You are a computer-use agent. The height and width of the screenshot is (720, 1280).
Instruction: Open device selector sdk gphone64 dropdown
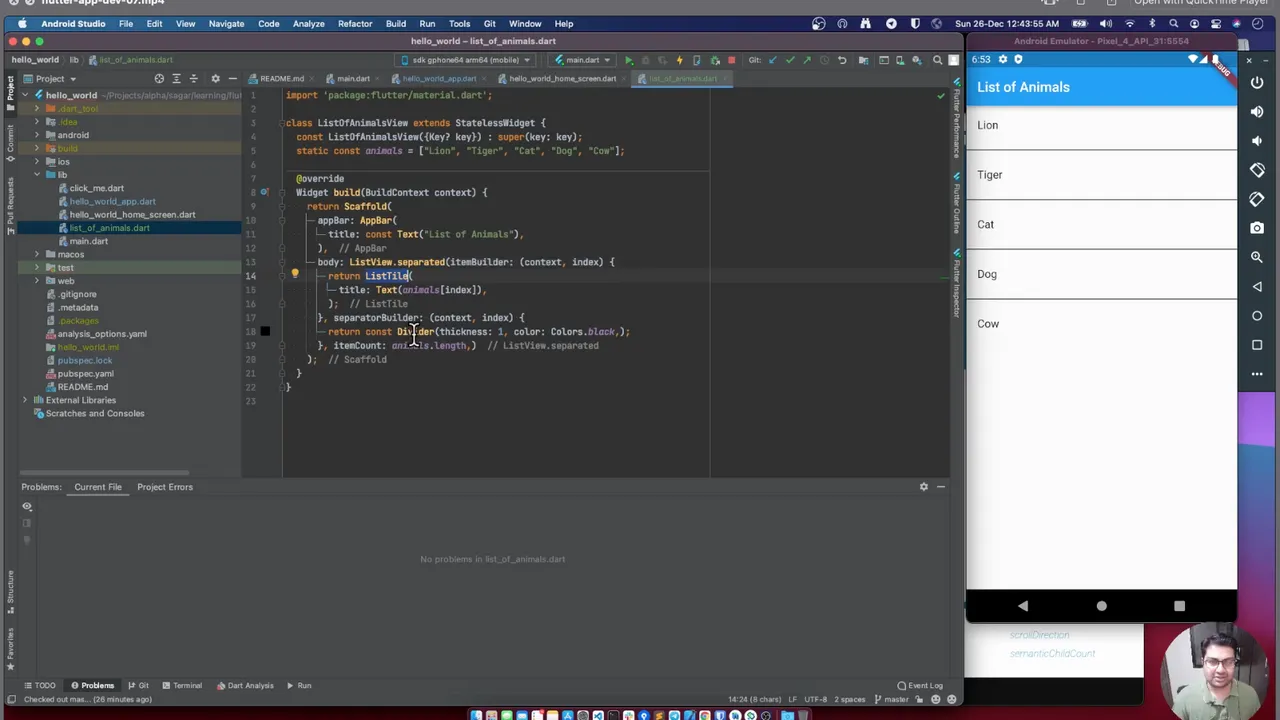point(472,60)
